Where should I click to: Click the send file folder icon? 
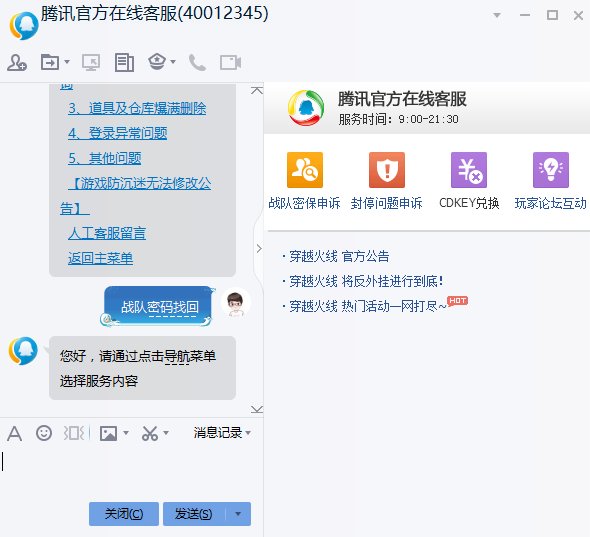pyautogui.click(x=50, y=62)
